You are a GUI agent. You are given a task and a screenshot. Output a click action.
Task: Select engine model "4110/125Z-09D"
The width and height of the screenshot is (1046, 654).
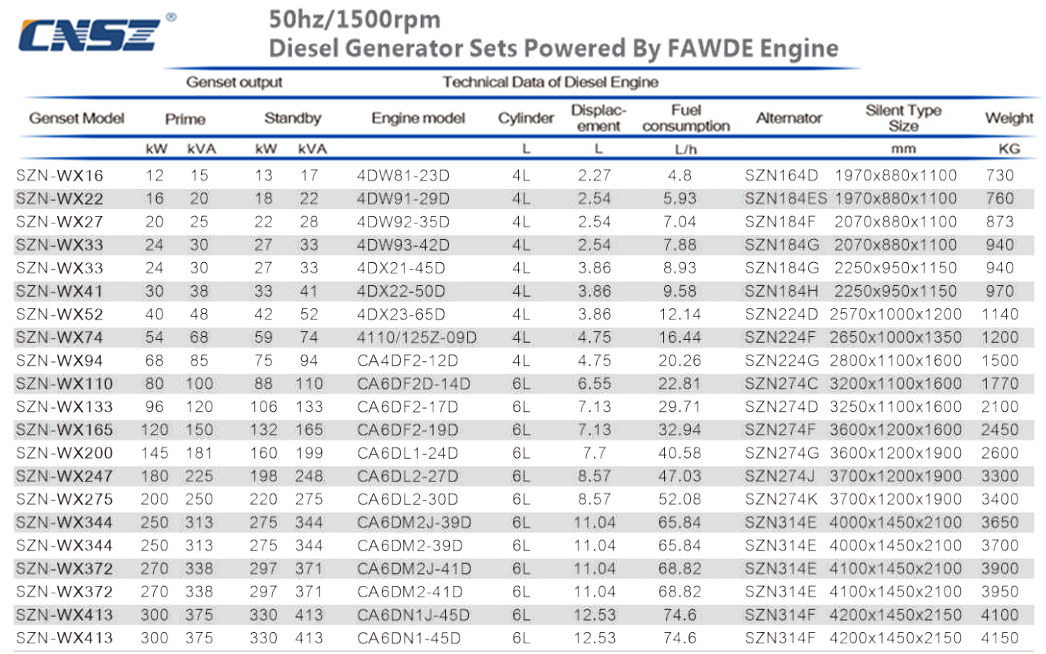click(x=417, y=338)
